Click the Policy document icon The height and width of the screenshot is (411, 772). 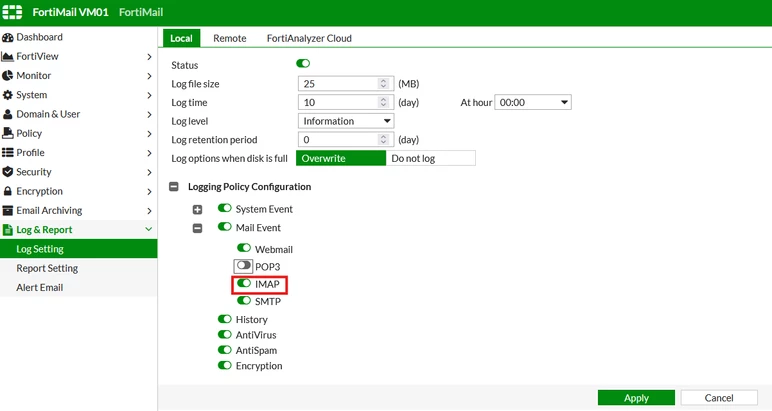click(7, 133)
